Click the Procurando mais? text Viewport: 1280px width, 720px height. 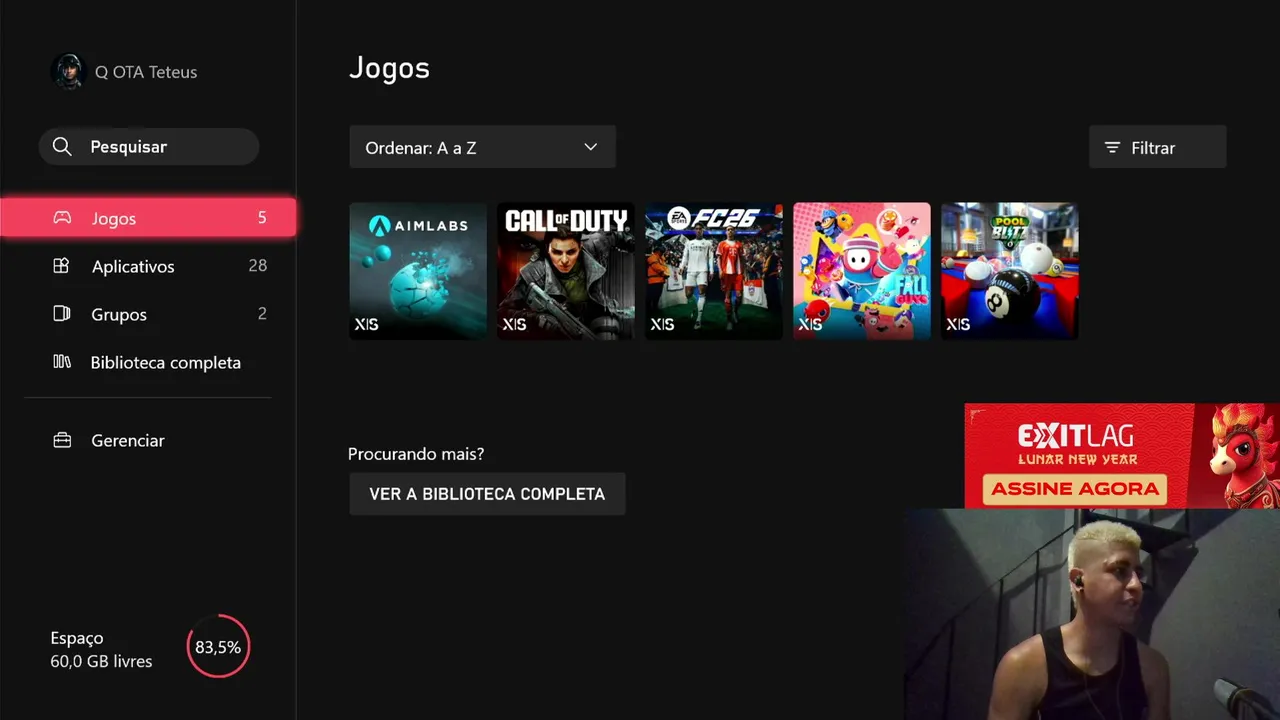(x=416, y=454)
